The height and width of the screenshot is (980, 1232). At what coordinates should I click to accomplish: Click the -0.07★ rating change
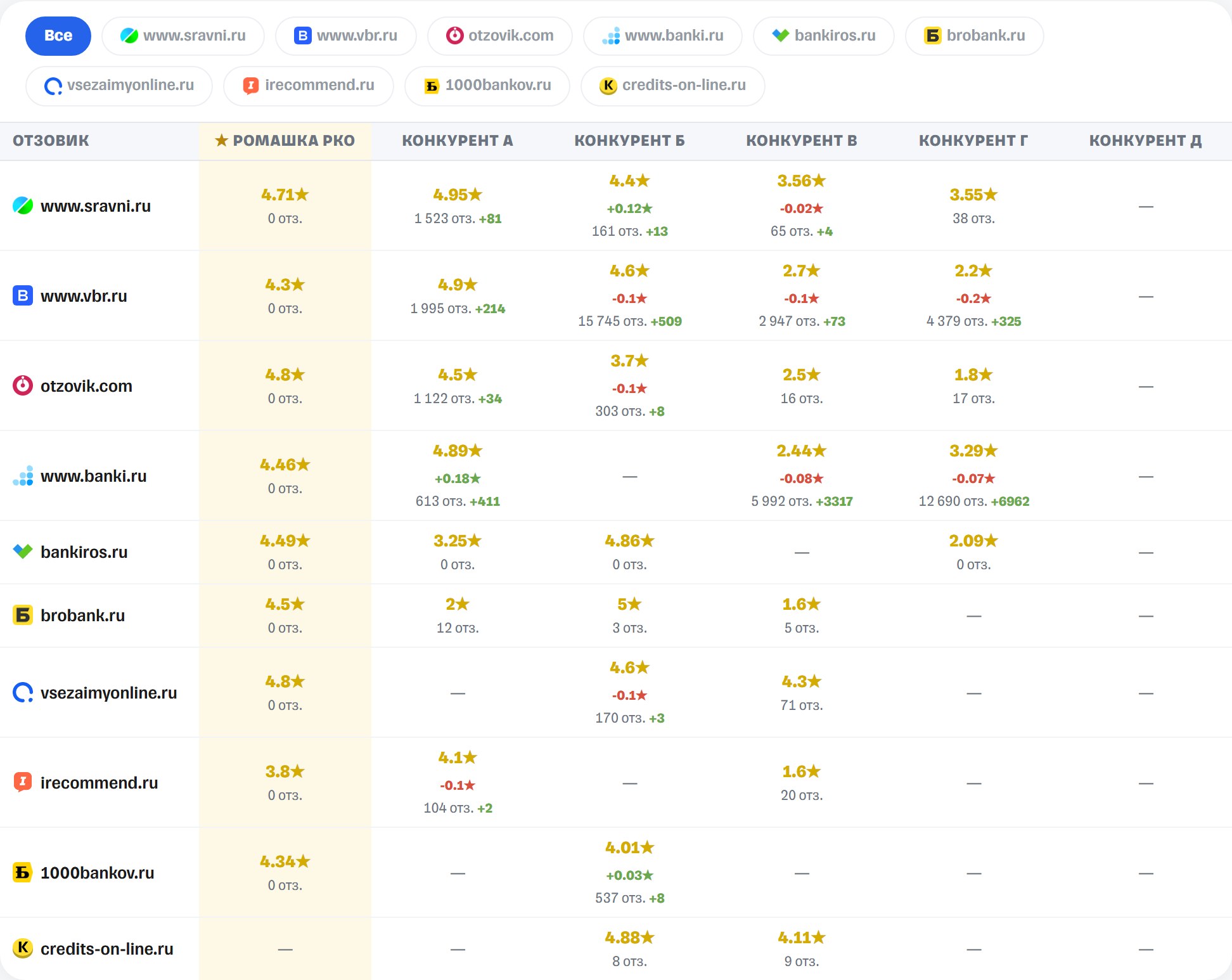click(x=974, y=479)
